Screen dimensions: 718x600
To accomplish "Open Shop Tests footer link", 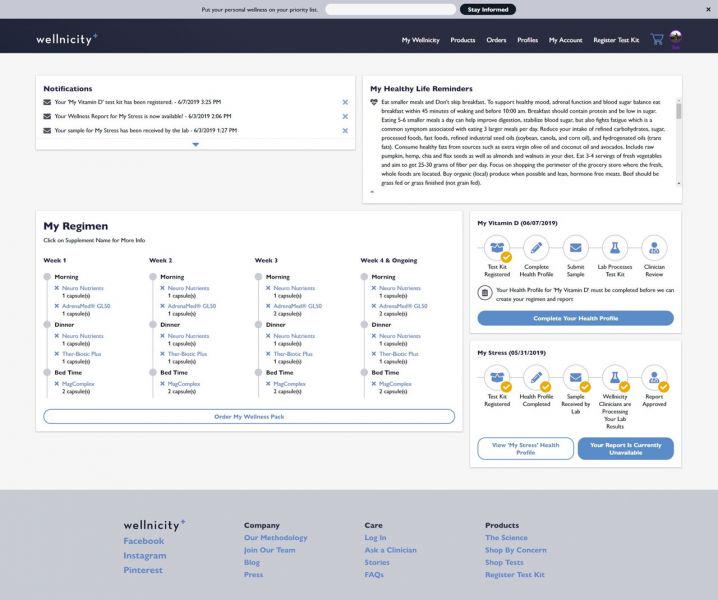I will click(504, 562).
